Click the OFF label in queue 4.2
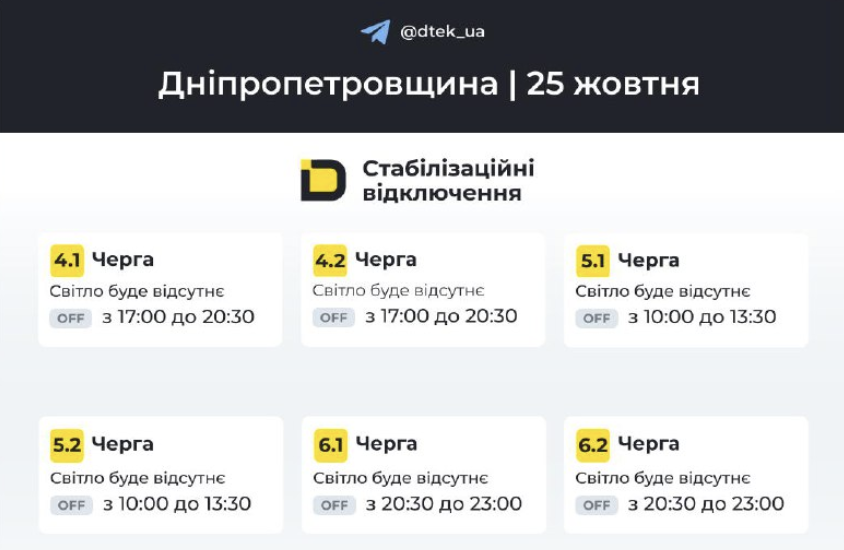The width and height of the screenshot is (844, 550). [334, 318]
